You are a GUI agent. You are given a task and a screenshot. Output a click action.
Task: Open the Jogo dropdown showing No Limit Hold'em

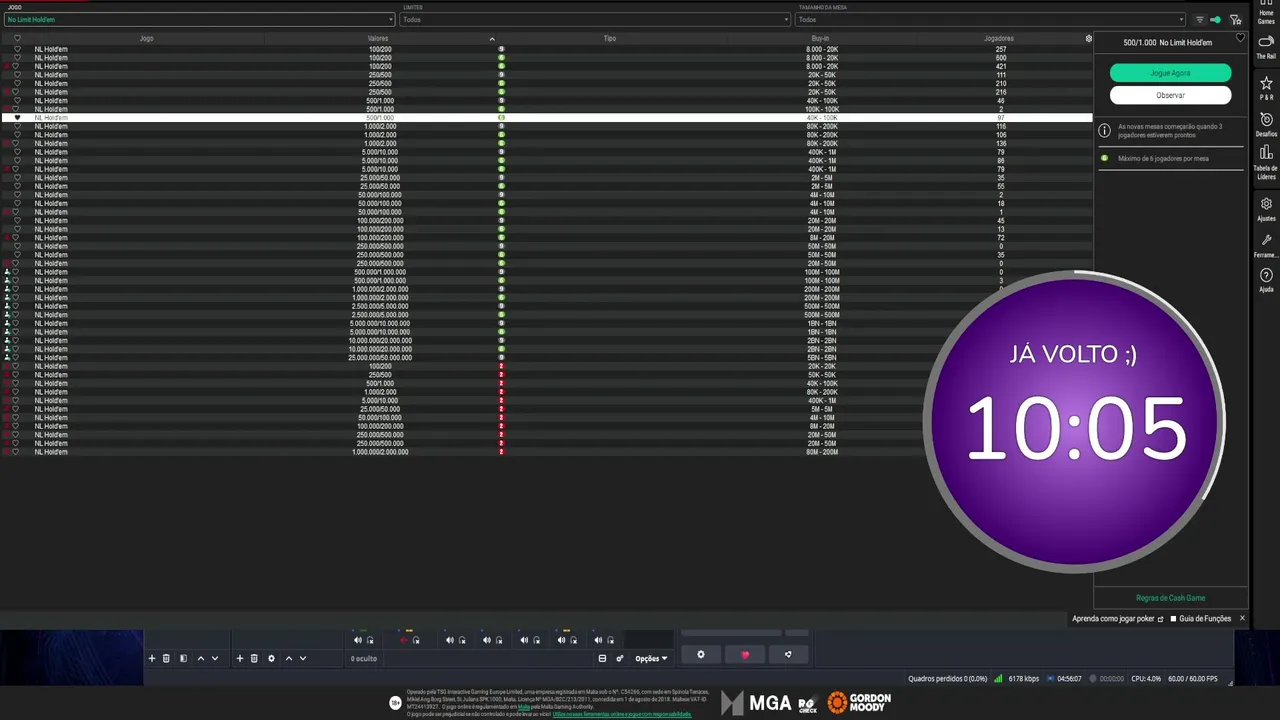tap(200, 20)
